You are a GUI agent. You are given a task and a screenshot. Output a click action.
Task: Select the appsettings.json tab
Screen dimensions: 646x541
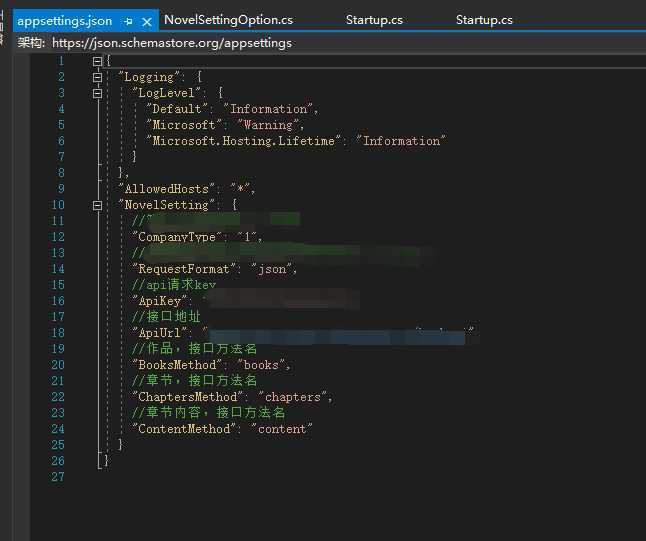click(65, 21)
